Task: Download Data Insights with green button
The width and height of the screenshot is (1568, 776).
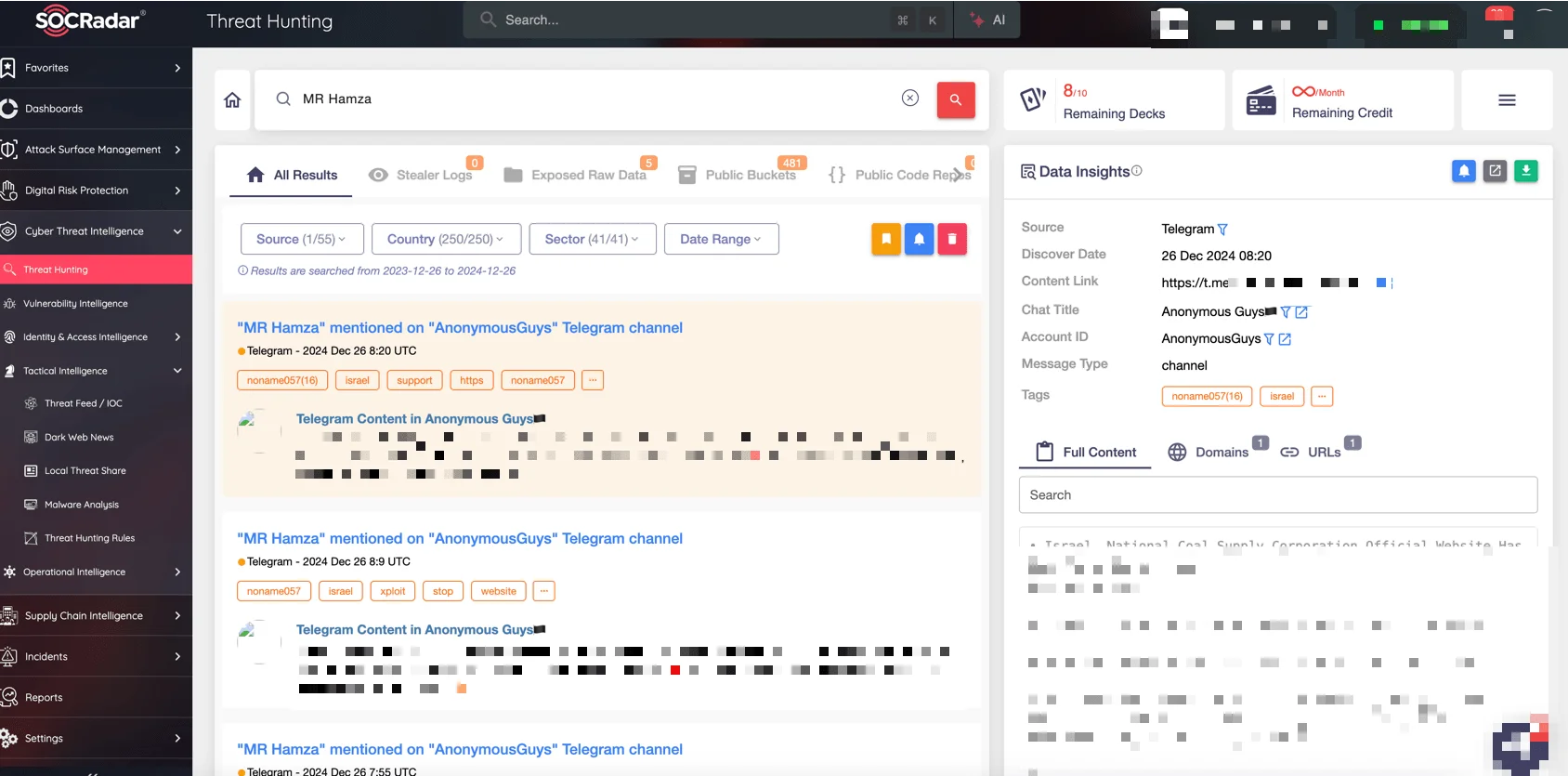Action: [1526, 171]
